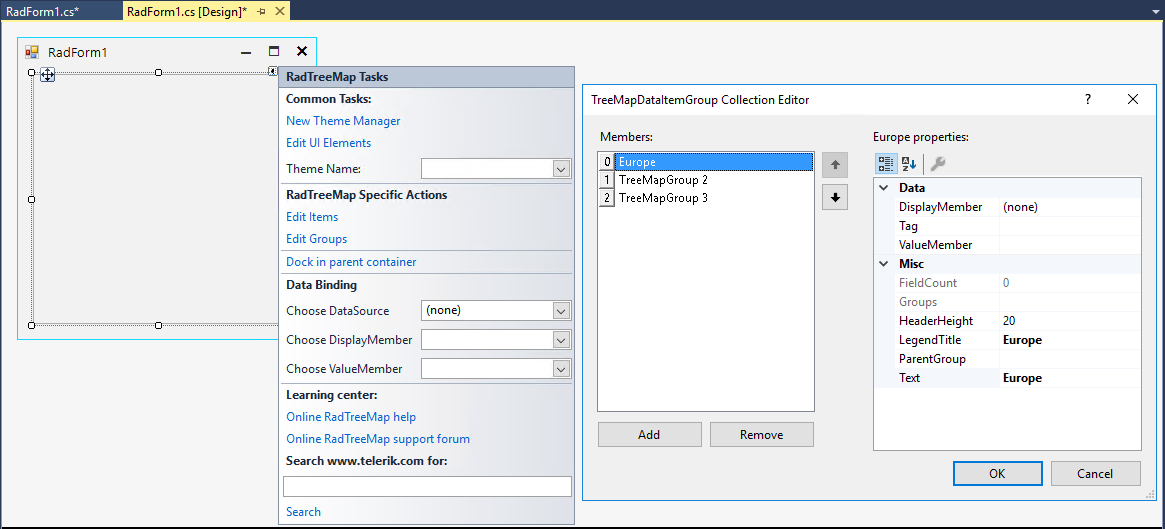The height and width of the screenshot is (529, 1165).
Task: Open Online RadTreeMap support forum link
Action: coord(378,439)
